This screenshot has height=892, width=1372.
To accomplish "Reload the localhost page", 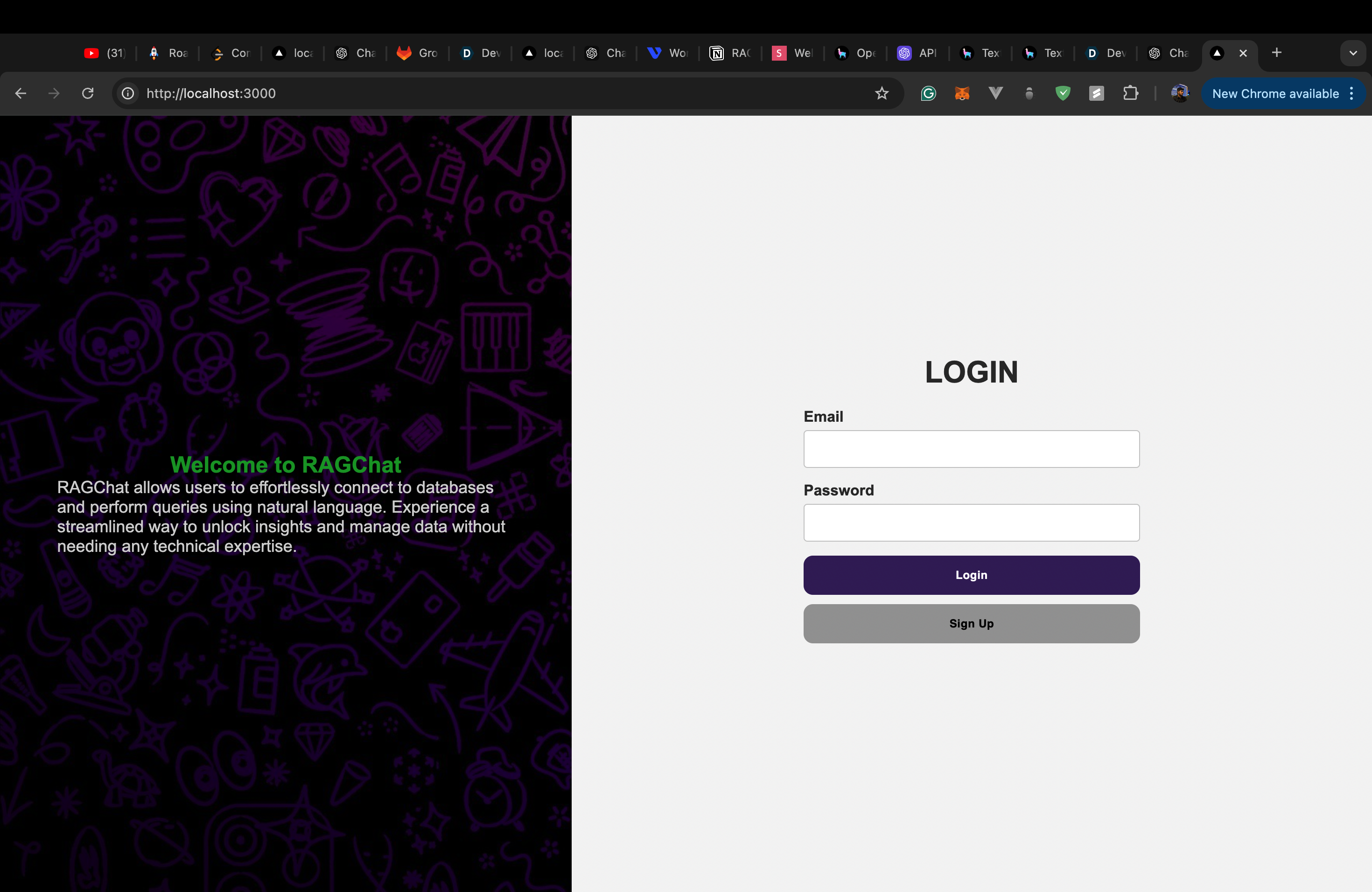I will pyautogui.click(x=88, y=93).
